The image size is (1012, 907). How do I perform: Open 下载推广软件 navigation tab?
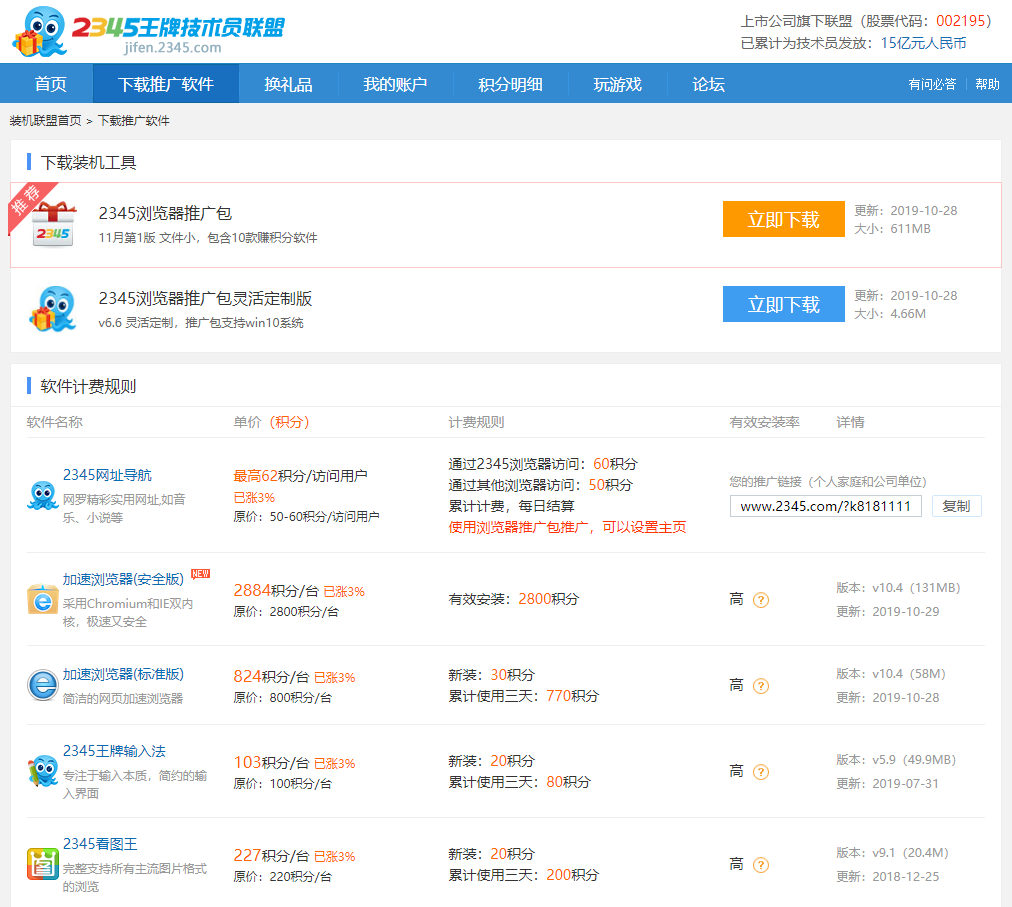(166, 84)
